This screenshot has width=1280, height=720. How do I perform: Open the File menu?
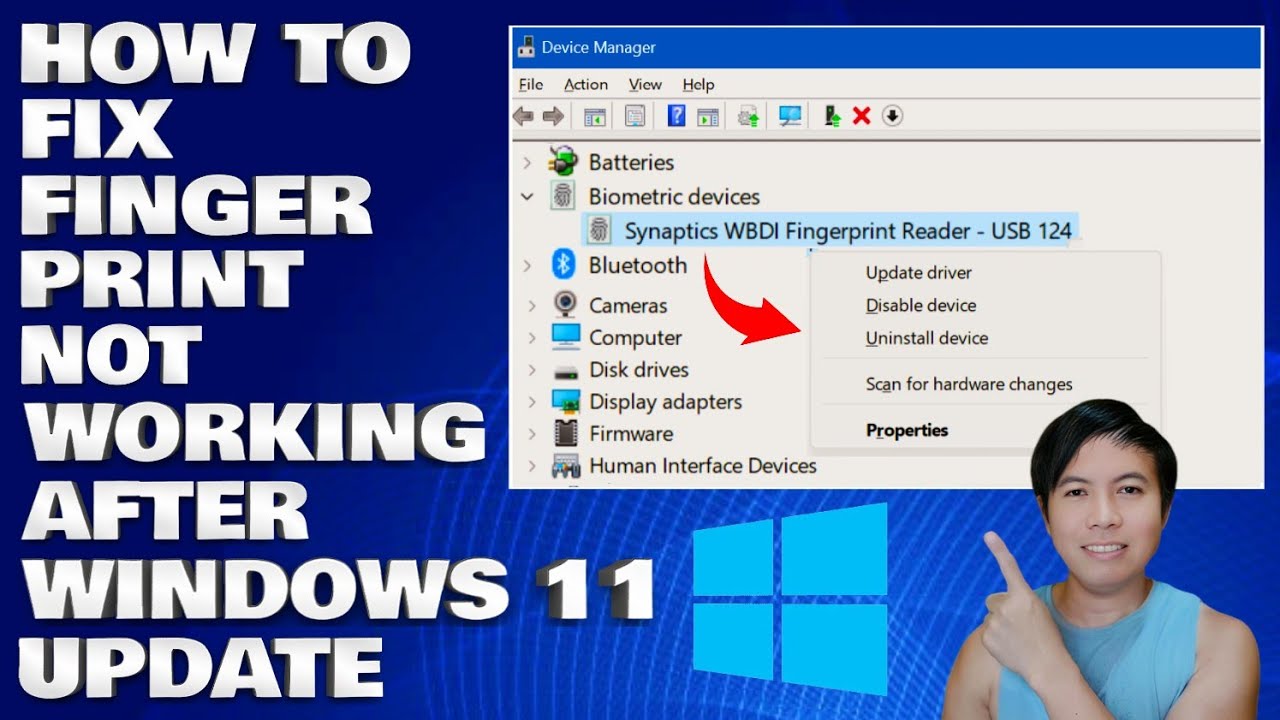[x=531, y=84]
